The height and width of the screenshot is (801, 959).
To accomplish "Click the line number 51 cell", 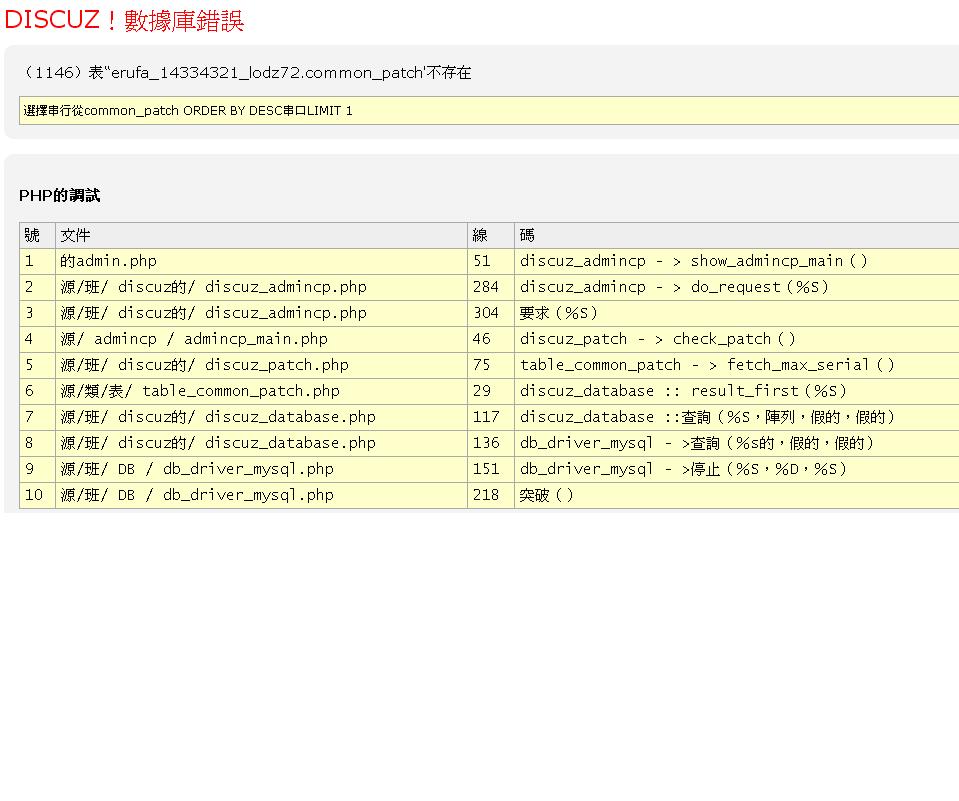I will (491, 261).
